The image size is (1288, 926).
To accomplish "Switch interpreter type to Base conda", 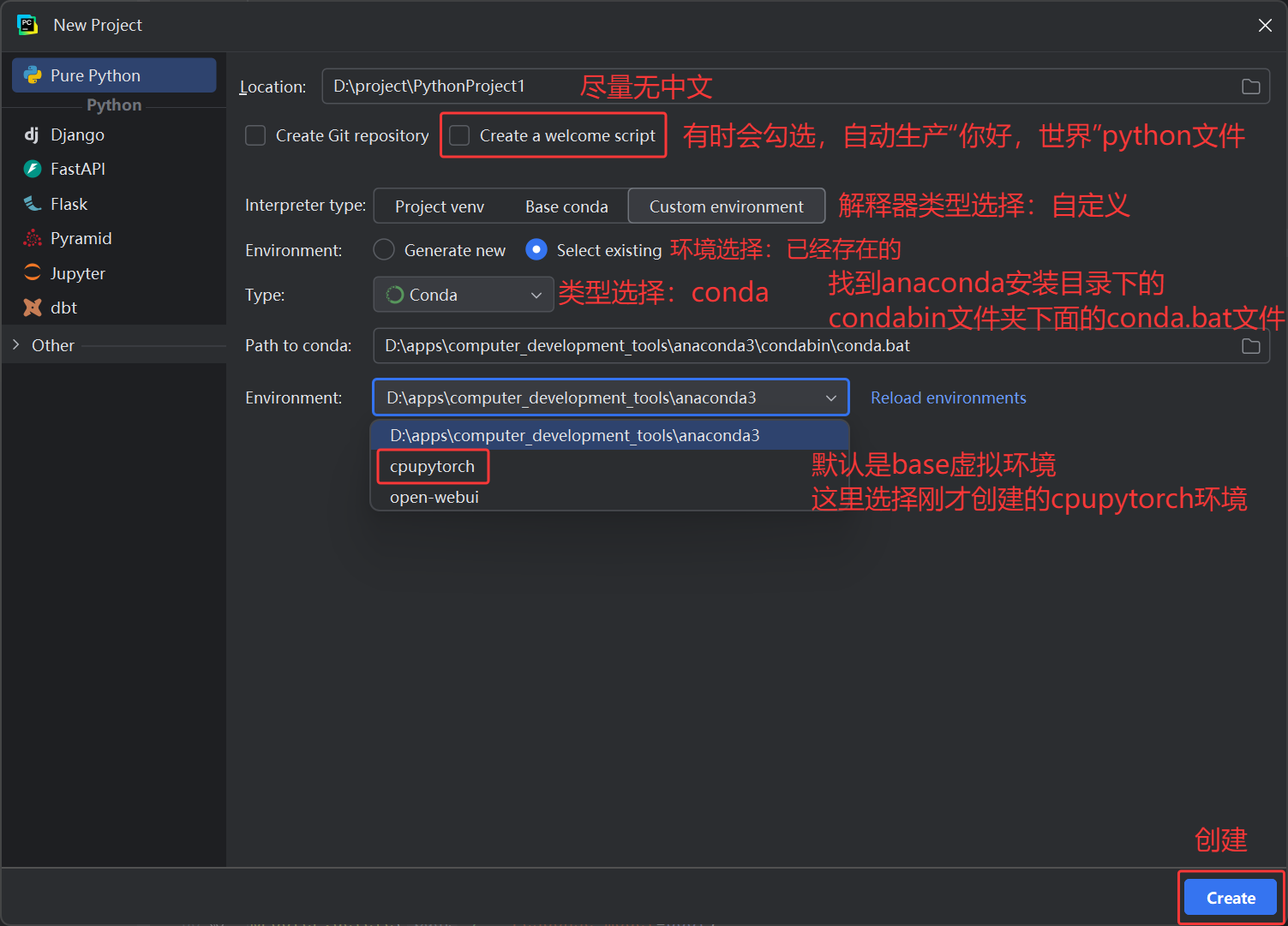I will click(x=566, y=206).
